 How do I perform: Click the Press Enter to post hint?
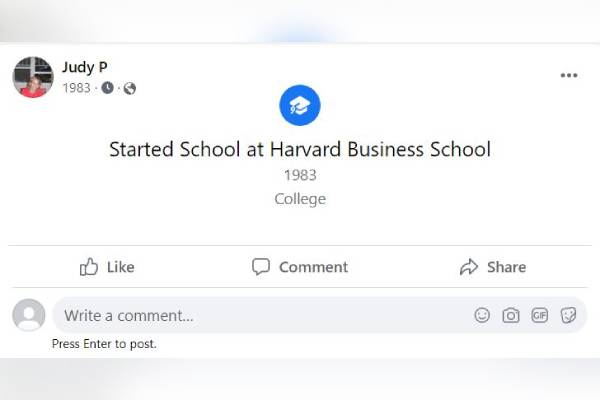click(x=104, y=344)
